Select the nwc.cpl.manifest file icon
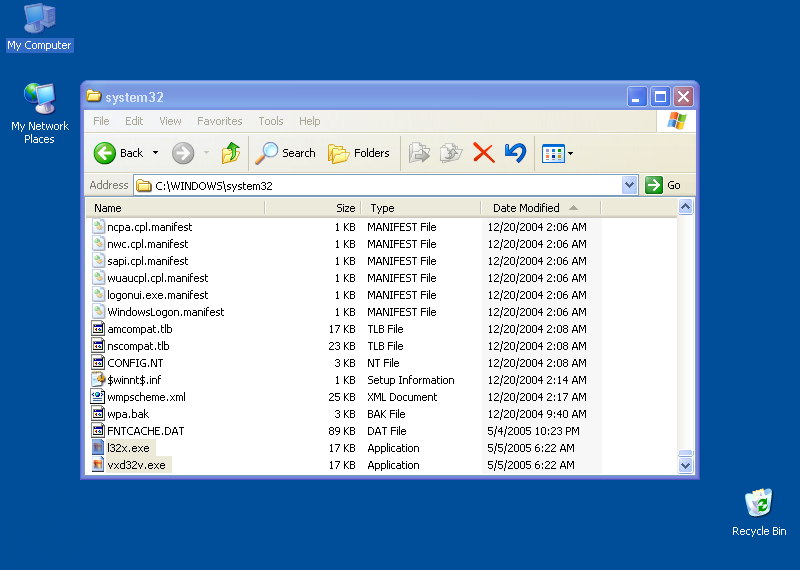800x570 pixels. point(98,243)
